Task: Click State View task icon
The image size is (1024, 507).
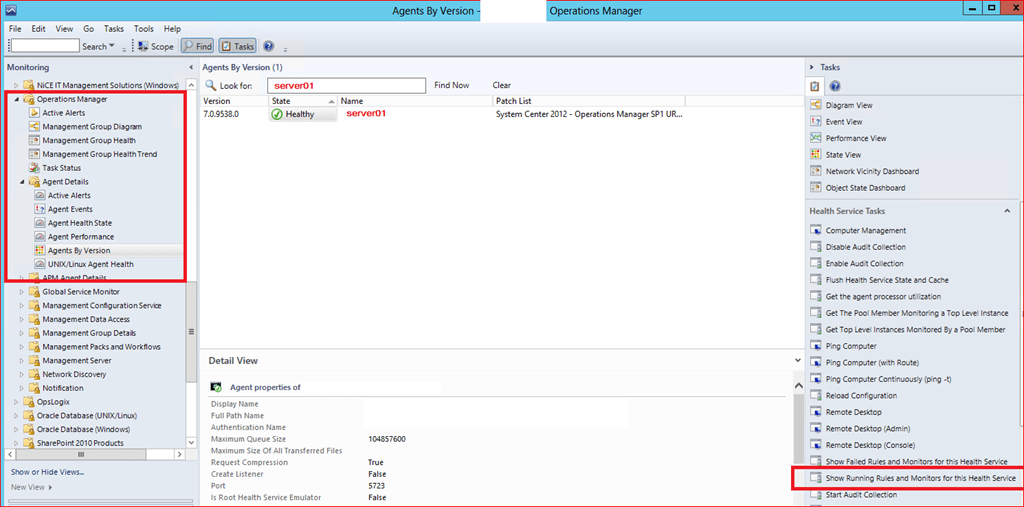Action: pyautogui.click(x=815, y=155)
